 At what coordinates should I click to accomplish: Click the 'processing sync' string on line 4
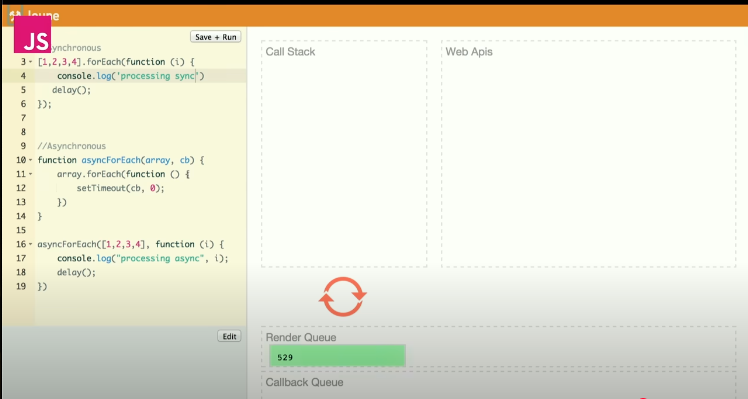click(x=158, y=76)
